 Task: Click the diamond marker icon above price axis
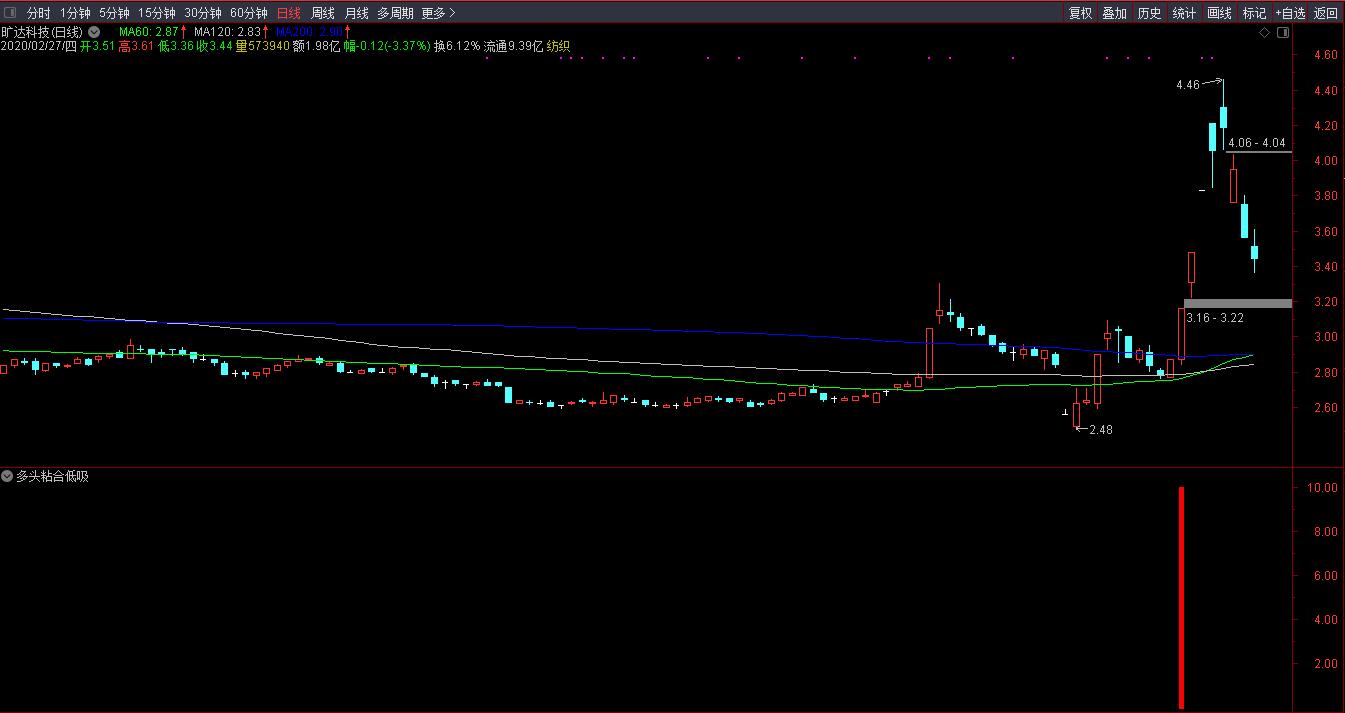1264,33
